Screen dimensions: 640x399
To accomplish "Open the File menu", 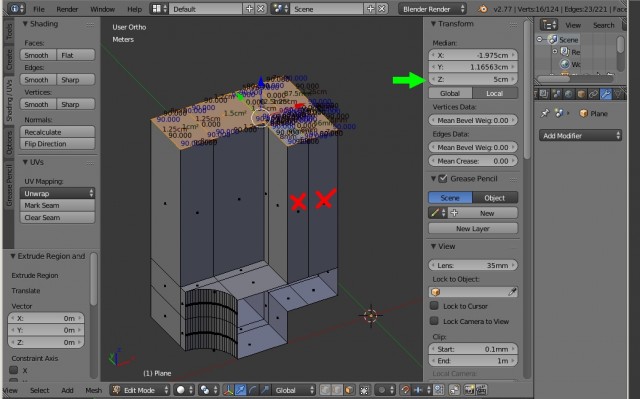I will click(x=39, y=9).
